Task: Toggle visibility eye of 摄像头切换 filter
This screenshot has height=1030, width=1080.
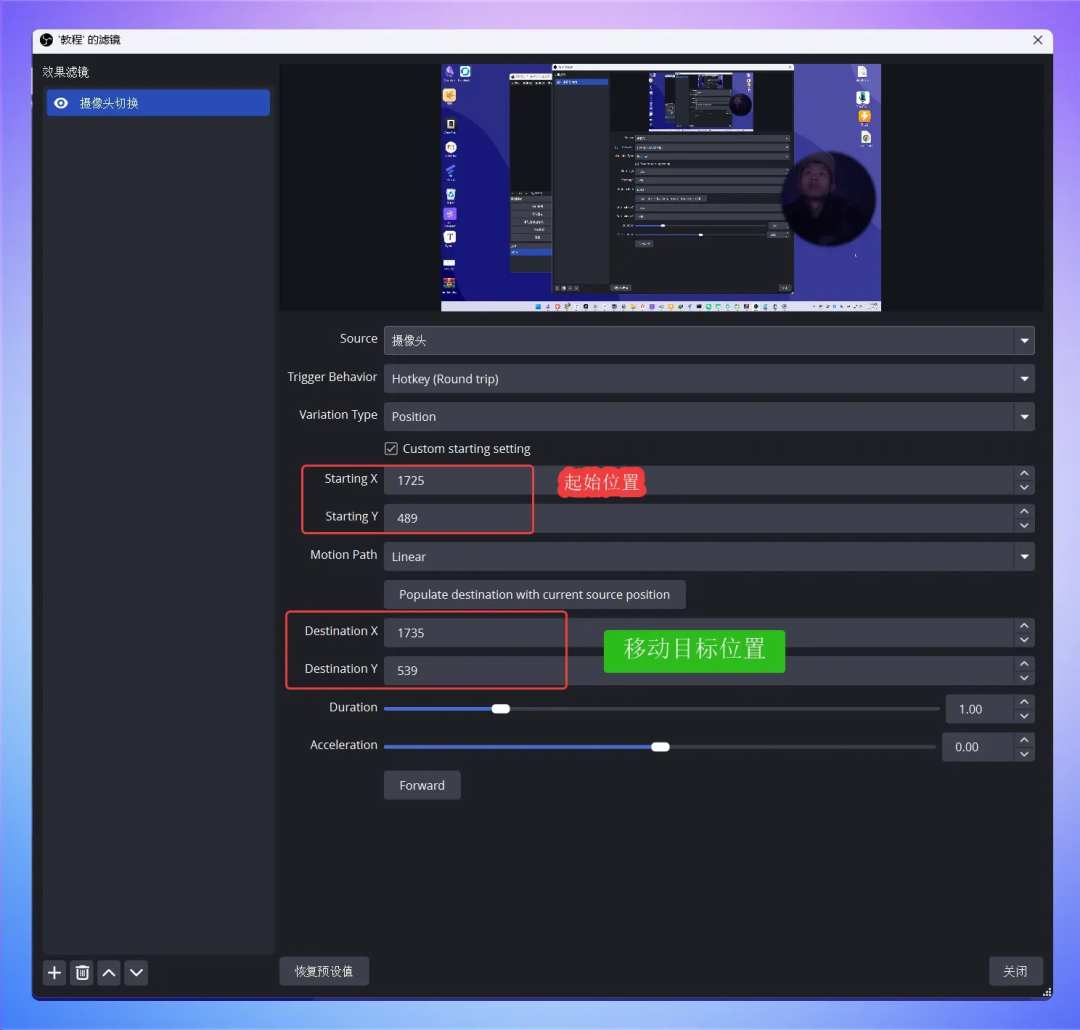Action: pos(61,103)
